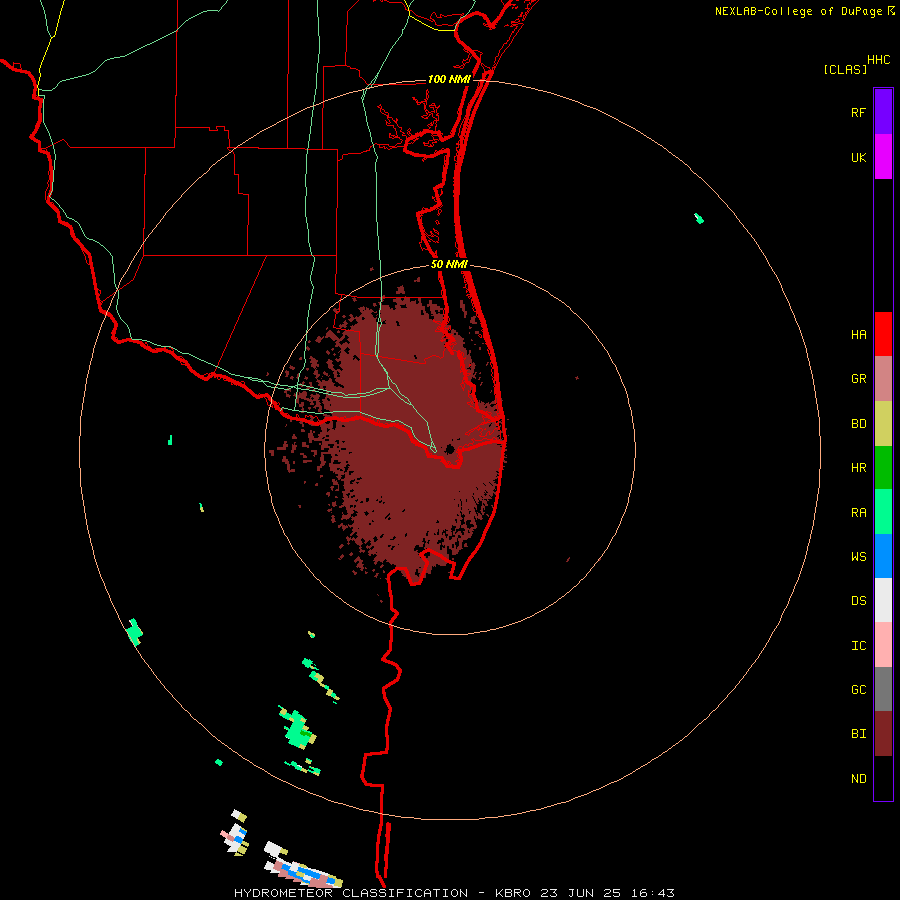Click the 16:43 timestamp

coord(653,893)
